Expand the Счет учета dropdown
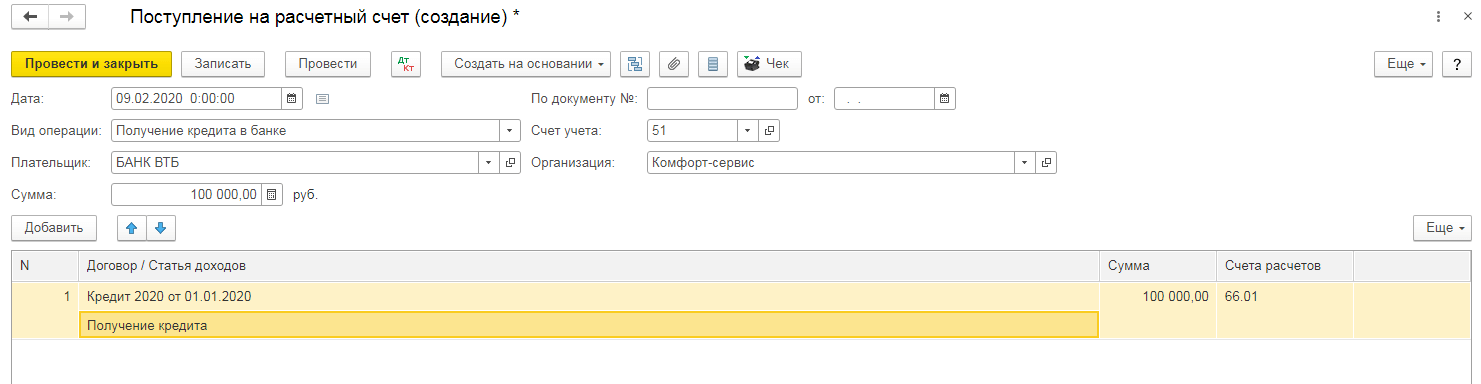This screenshot has width=1481, height=384. pos(748,131)
